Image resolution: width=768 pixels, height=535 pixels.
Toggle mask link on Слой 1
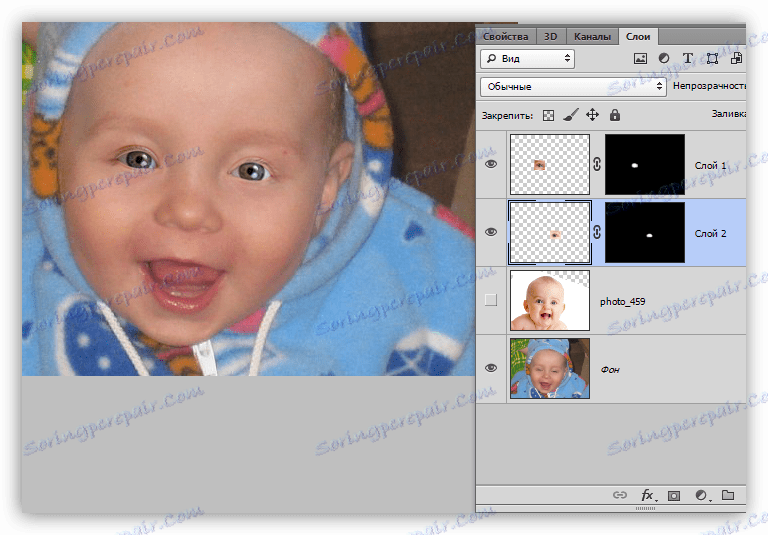[x=597, y=165]
